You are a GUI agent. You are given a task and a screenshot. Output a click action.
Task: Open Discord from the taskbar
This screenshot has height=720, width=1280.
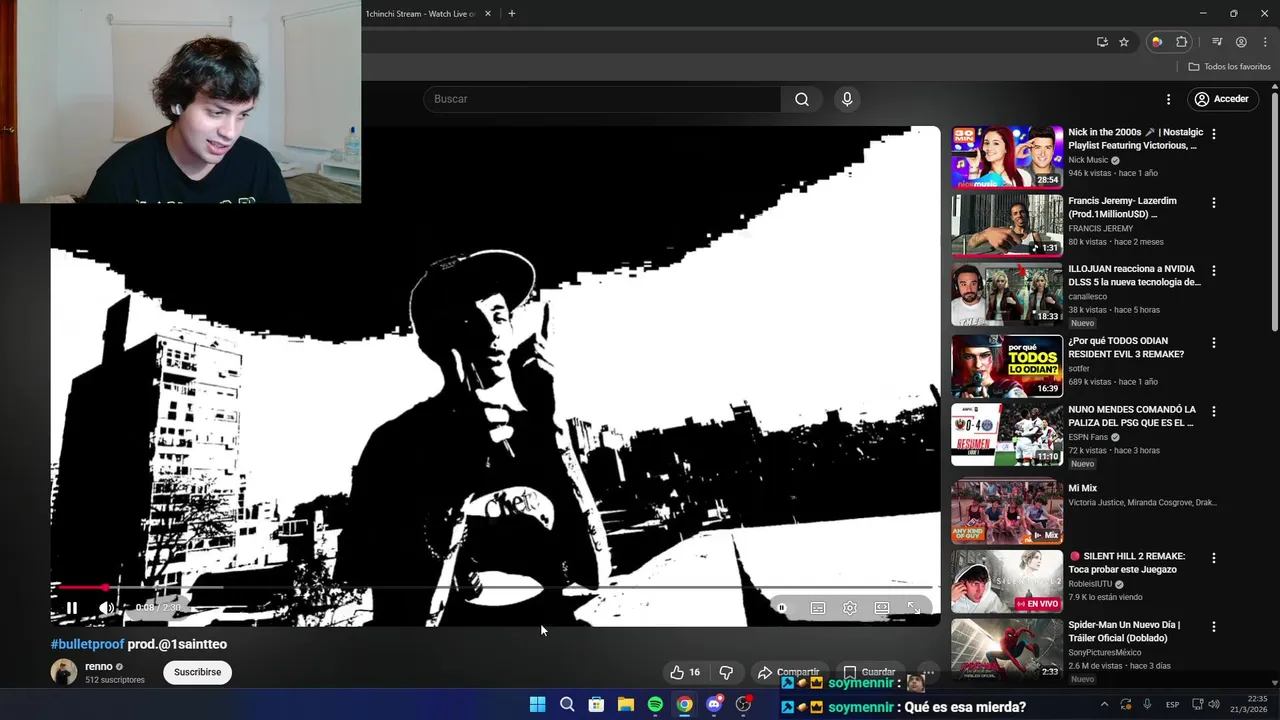tap(714, 704)
